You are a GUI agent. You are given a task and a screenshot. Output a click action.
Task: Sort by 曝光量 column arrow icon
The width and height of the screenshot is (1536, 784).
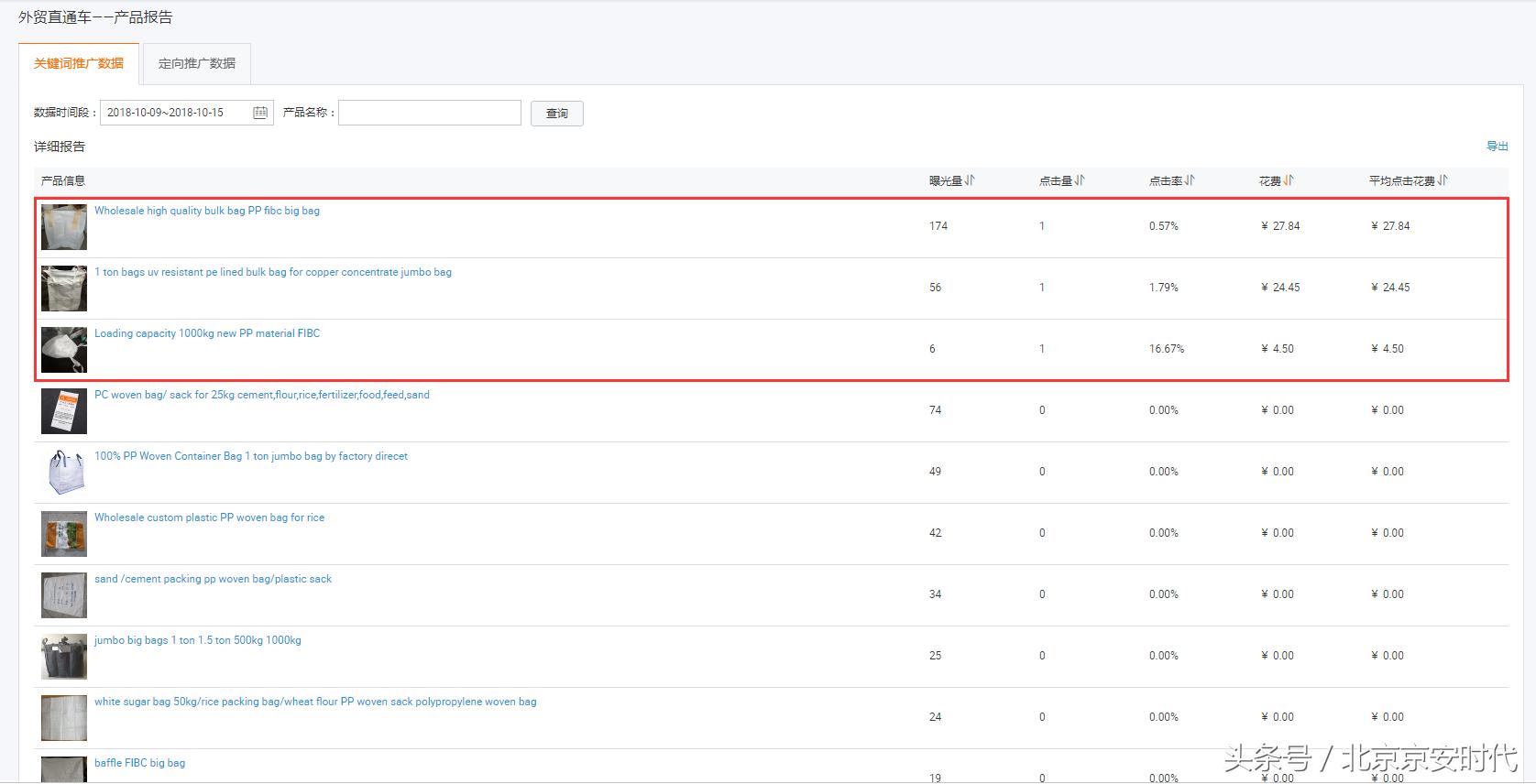[971, 180]
